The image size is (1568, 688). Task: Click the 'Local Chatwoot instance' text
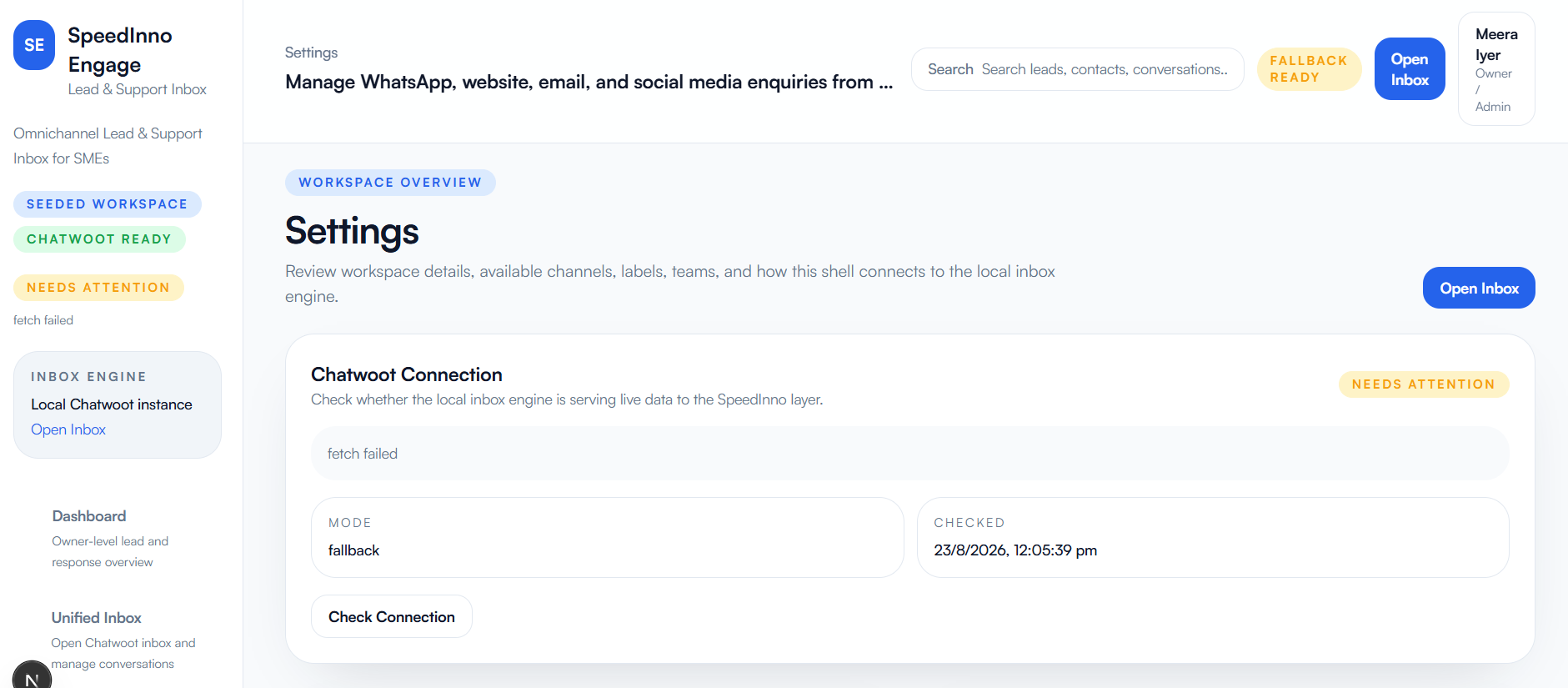tap(112, 404)
